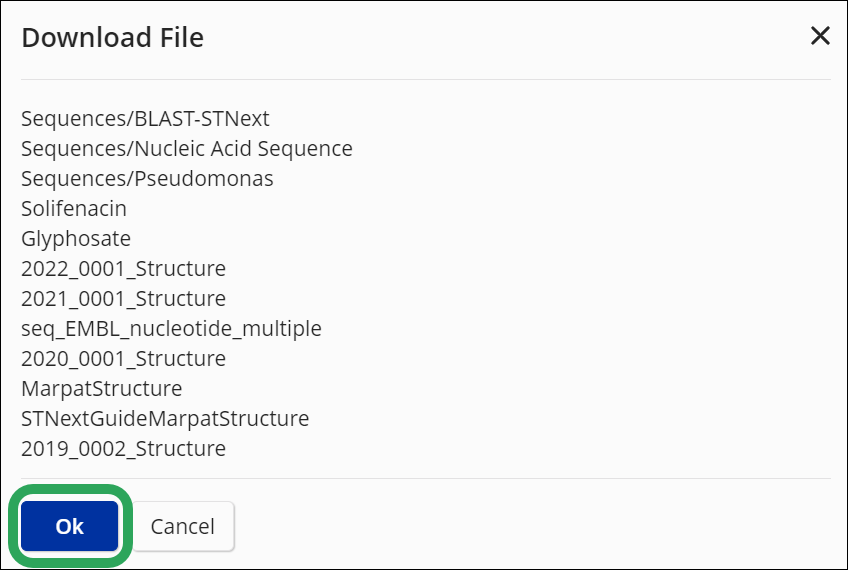The width and height of the screenshot is (848, 570).
Task: Pick the 2020_0001_Structure entry
Action: click(123, 359)
